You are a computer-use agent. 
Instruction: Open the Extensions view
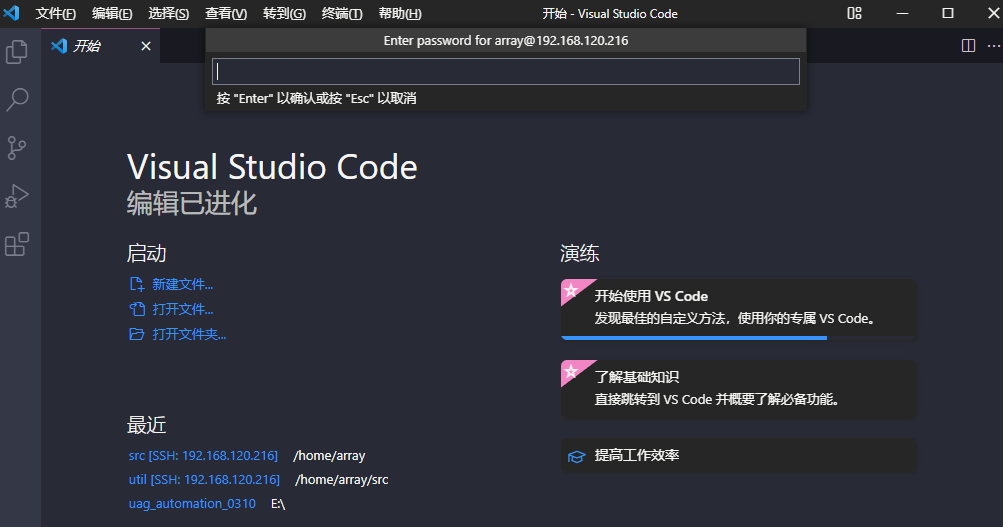[x=17, y=244]
